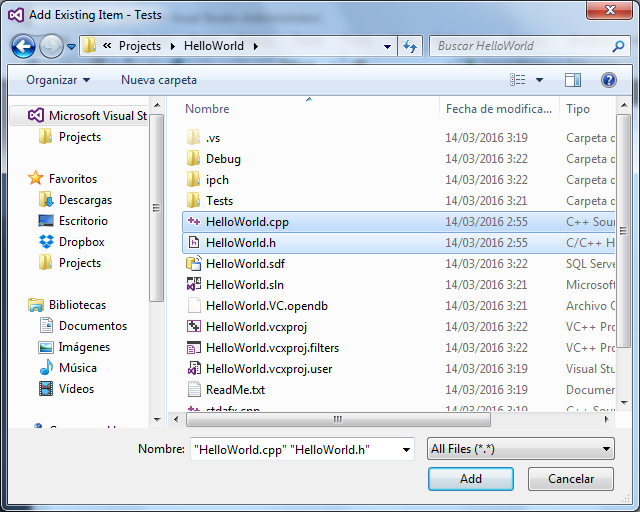Image resolution: width=640 pixels, height=512 pixels.
Task: Expand the arrow after HelloWorld breadcrumb
Action: point(256,46)
